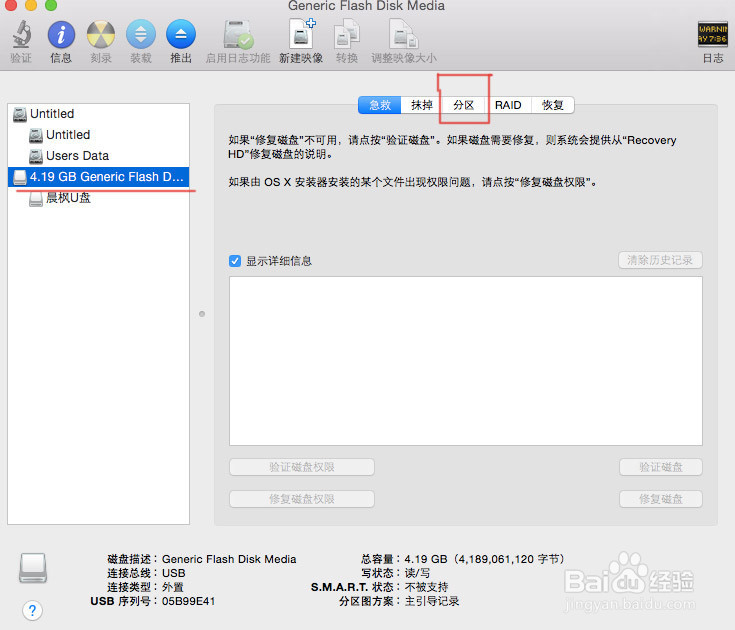Click the green zoom window button

pyautogui.click(x=51, y=5)
